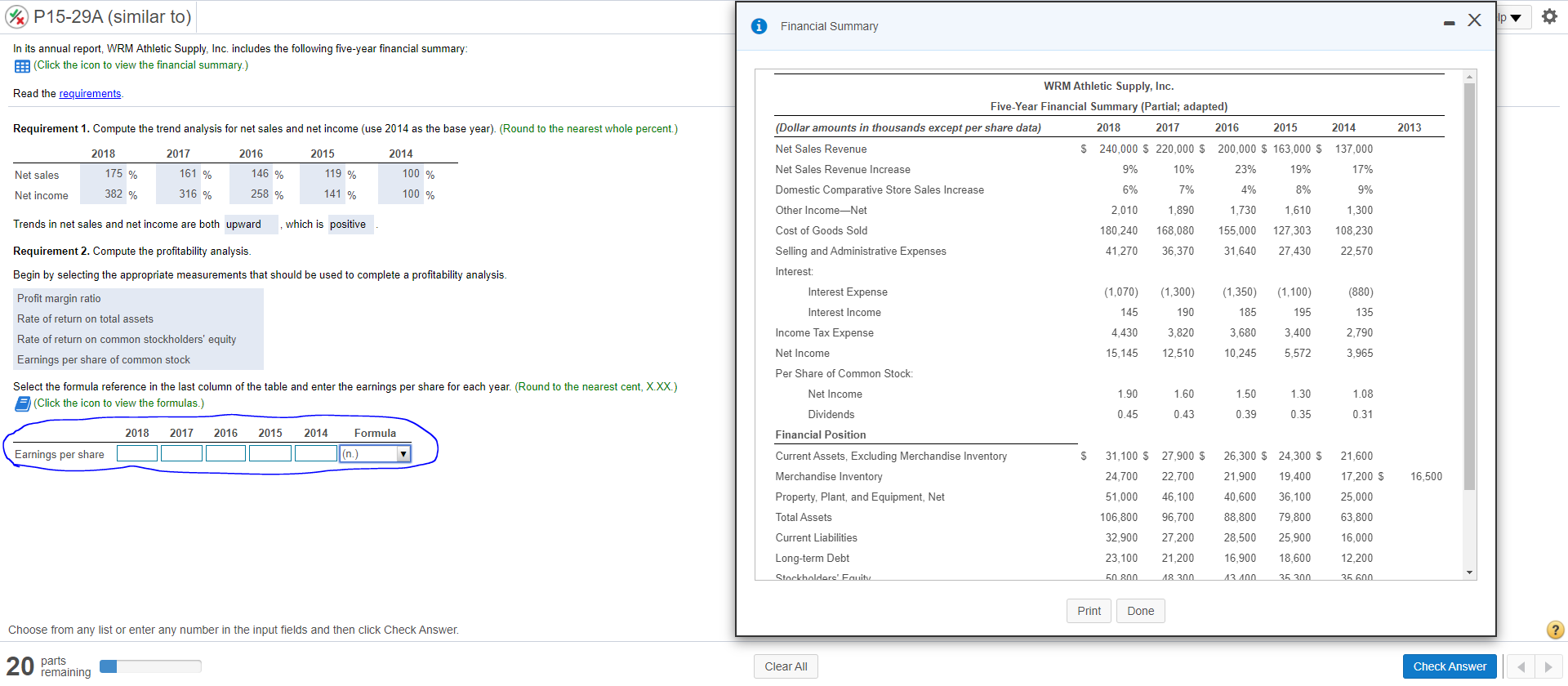Screen dimensions: 1568x686
Task: Click 2018 net income value 15,145
Action: [x=1121, y=354]
